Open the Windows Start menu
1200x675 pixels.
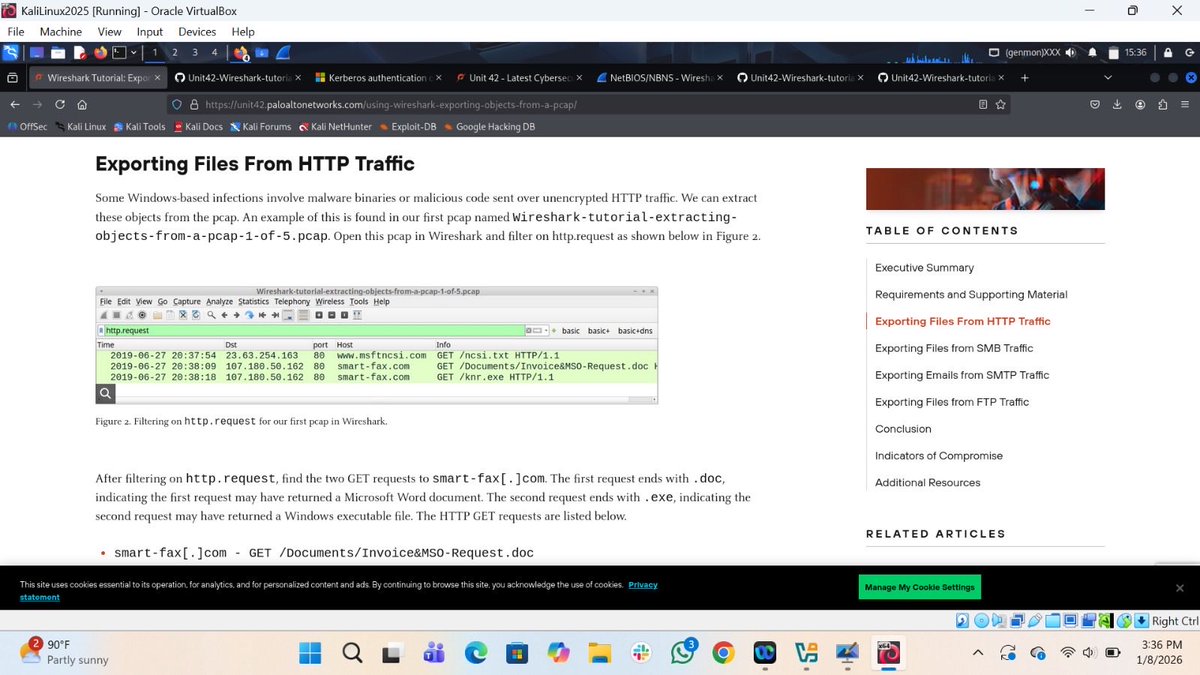click(x=310, y=653)
